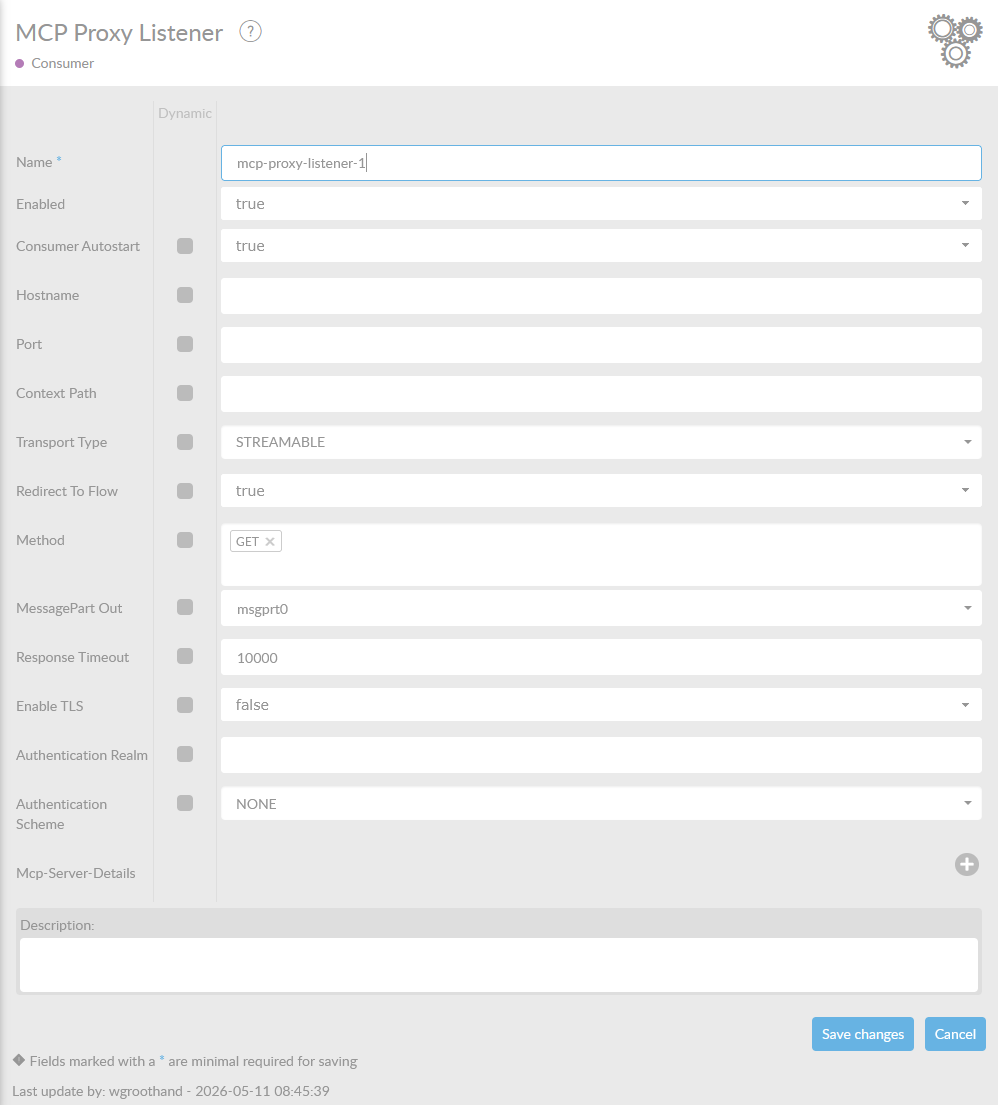Open the Enable TLS dropdown
Image resolution: width=998 pixels, height=1105 pixels.
[x=601, y=705]
